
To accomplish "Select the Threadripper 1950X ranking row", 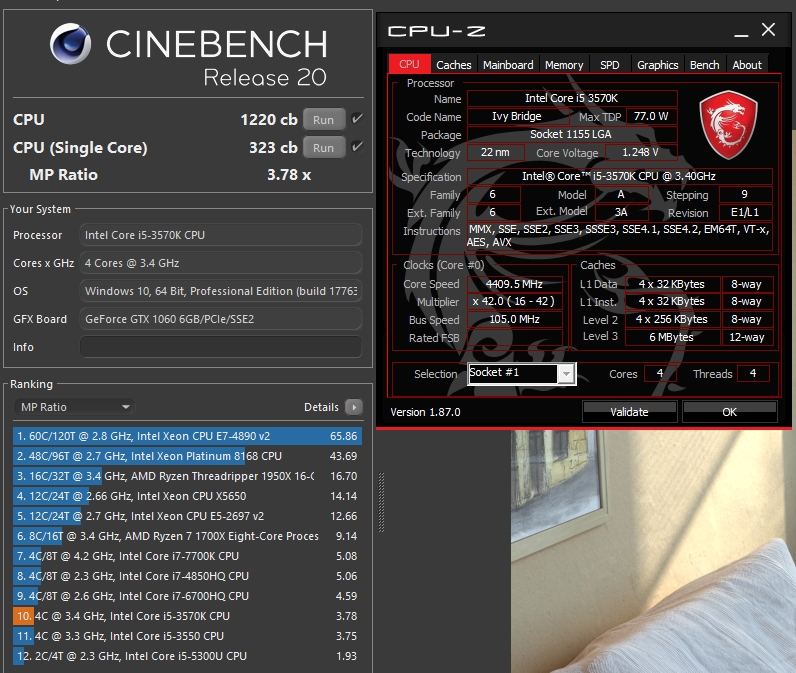I will pos(187,476).
